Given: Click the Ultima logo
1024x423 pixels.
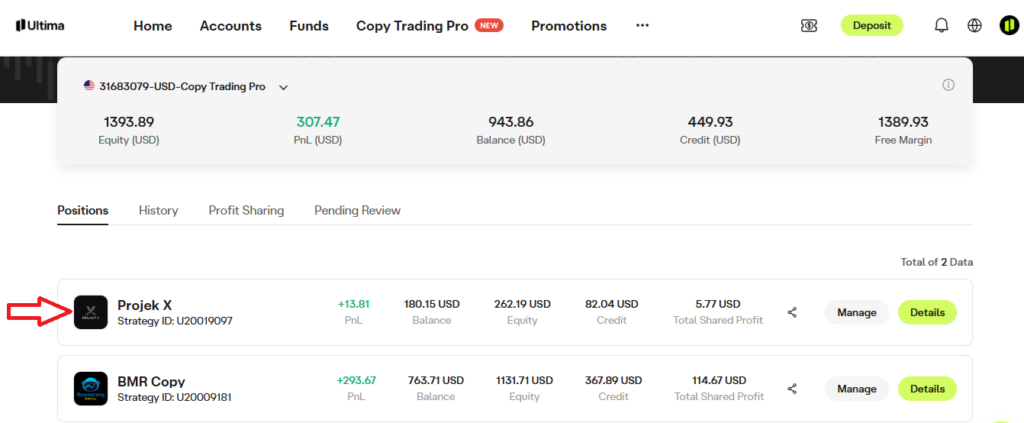Looking at the screenshot, I should (x=39, y=25).
